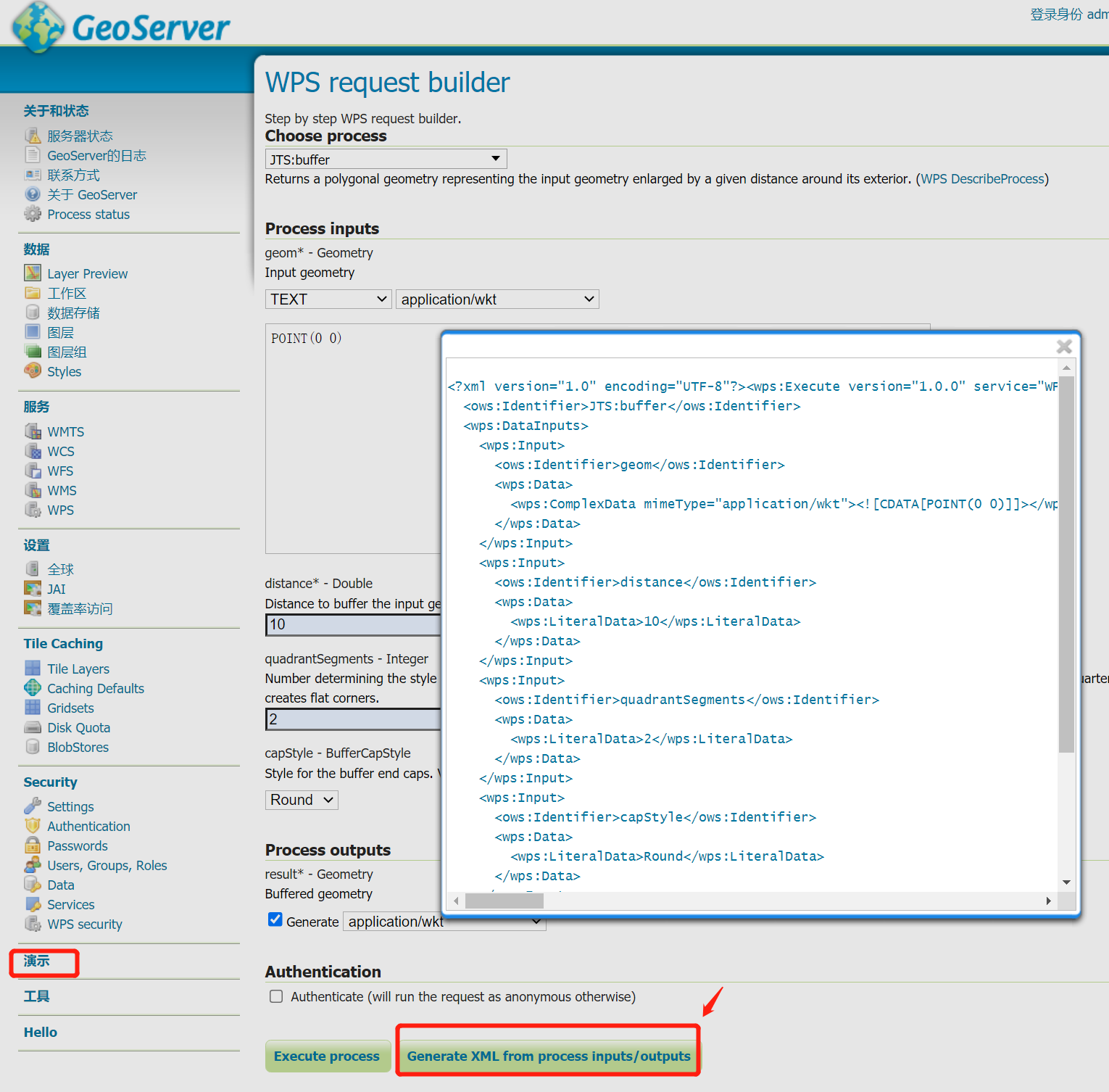
Task: Open the TEXT input type dropdown
Action: 328,299
